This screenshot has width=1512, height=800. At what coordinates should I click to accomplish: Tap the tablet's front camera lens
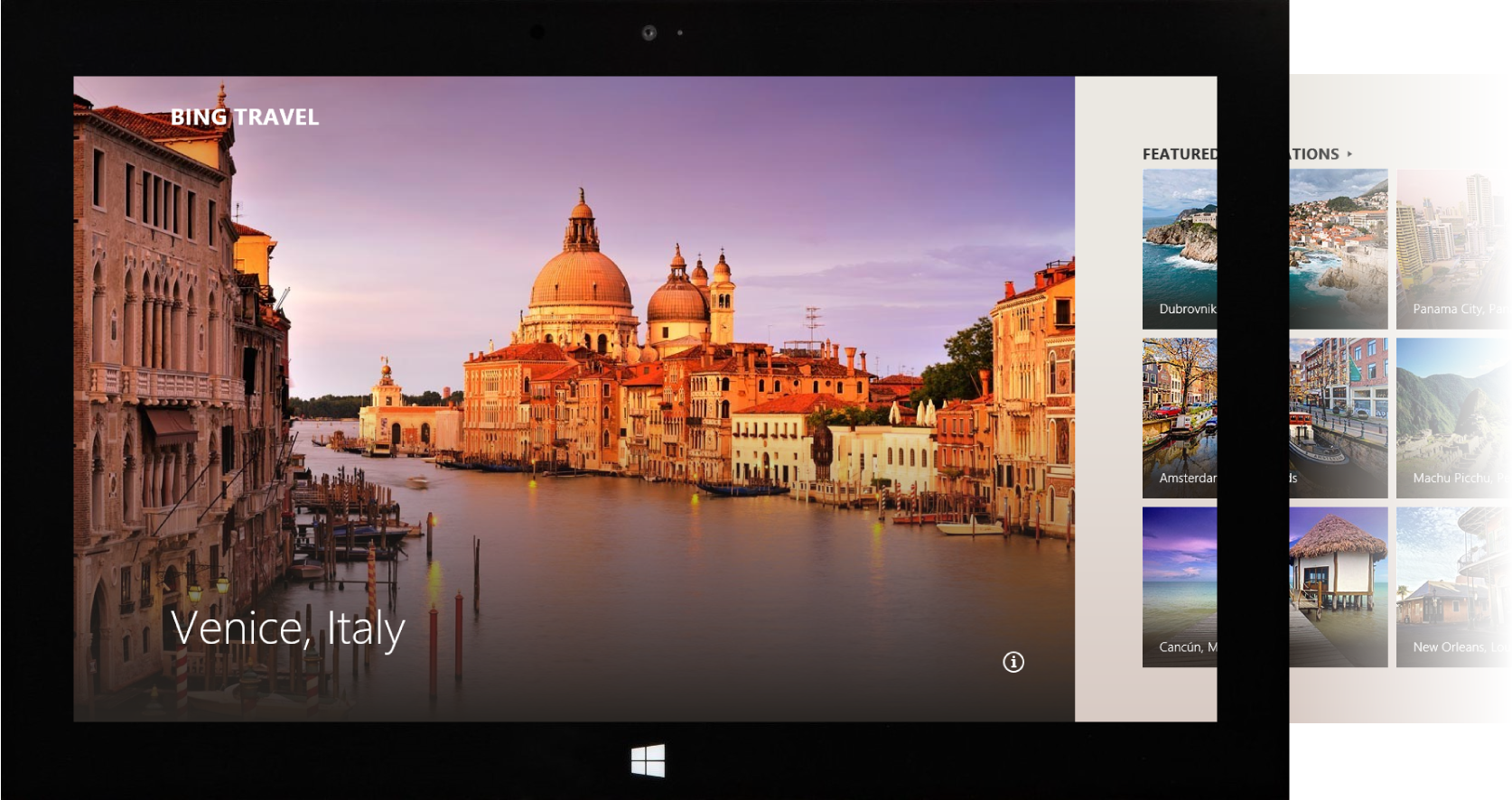649,33
